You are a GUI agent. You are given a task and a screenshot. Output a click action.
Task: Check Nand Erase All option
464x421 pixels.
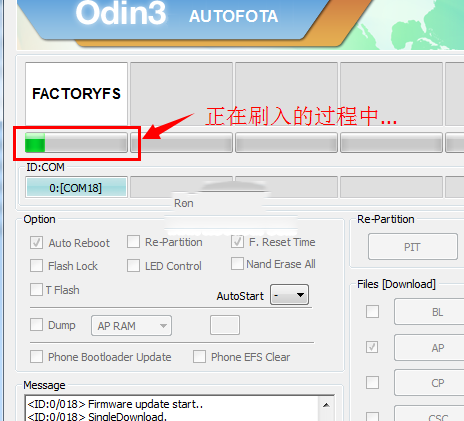237,263
